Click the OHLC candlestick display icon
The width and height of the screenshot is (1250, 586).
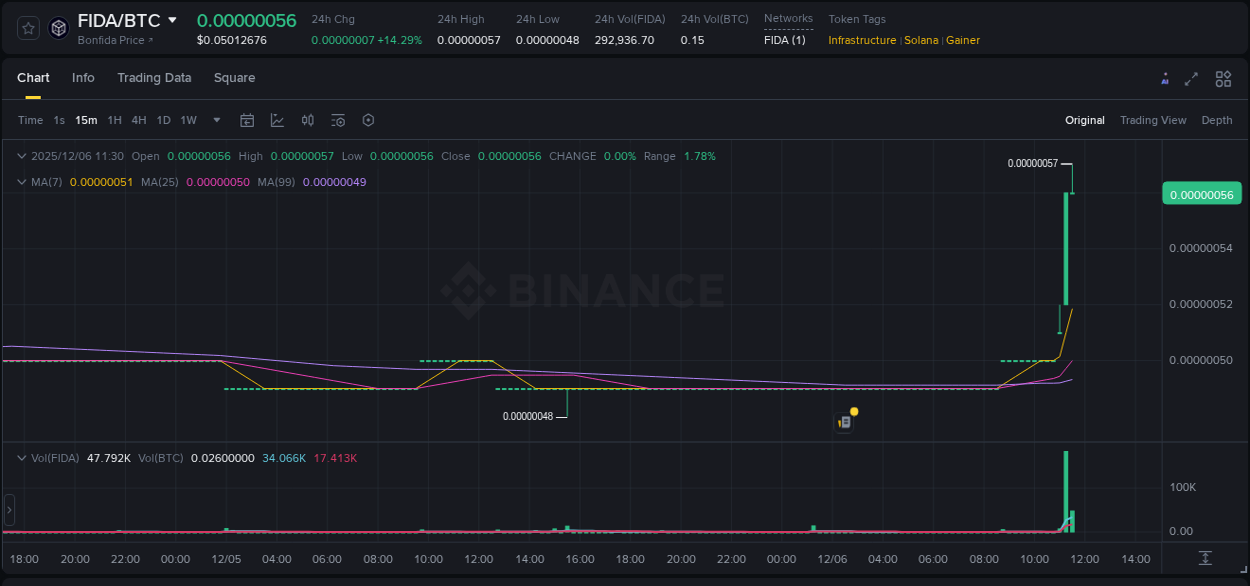(308, 119)
